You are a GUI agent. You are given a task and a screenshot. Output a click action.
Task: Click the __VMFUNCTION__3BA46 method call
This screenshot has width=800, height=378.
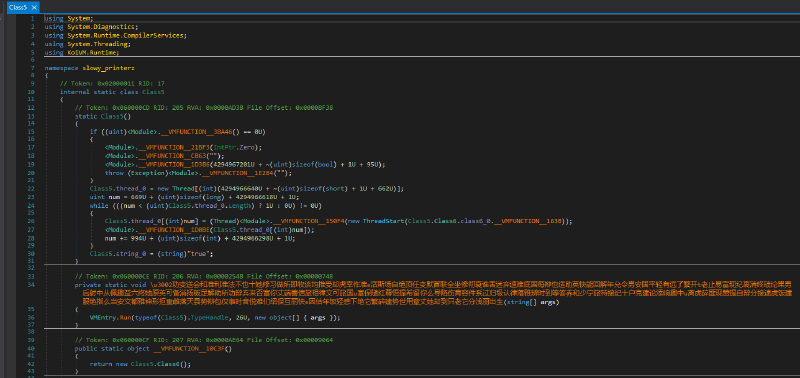[195, 132]
